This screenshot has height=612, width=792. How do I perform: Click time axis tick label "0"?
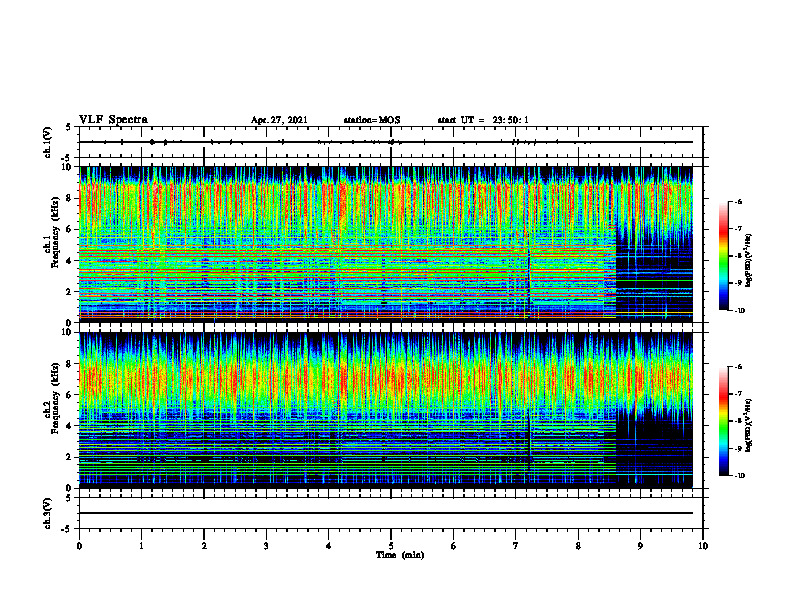(x=79, y=546)
